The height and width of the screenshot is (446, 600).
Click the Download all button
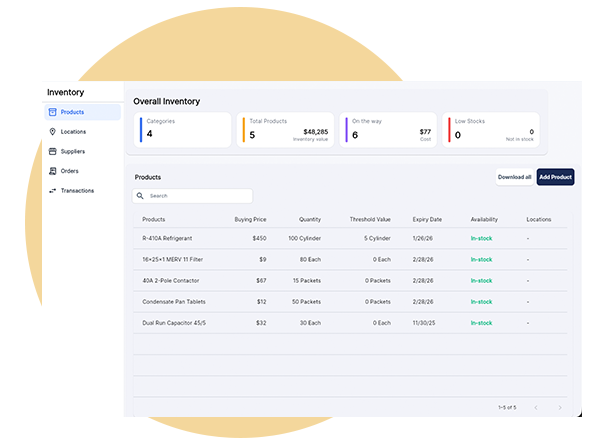coord(514,177)
